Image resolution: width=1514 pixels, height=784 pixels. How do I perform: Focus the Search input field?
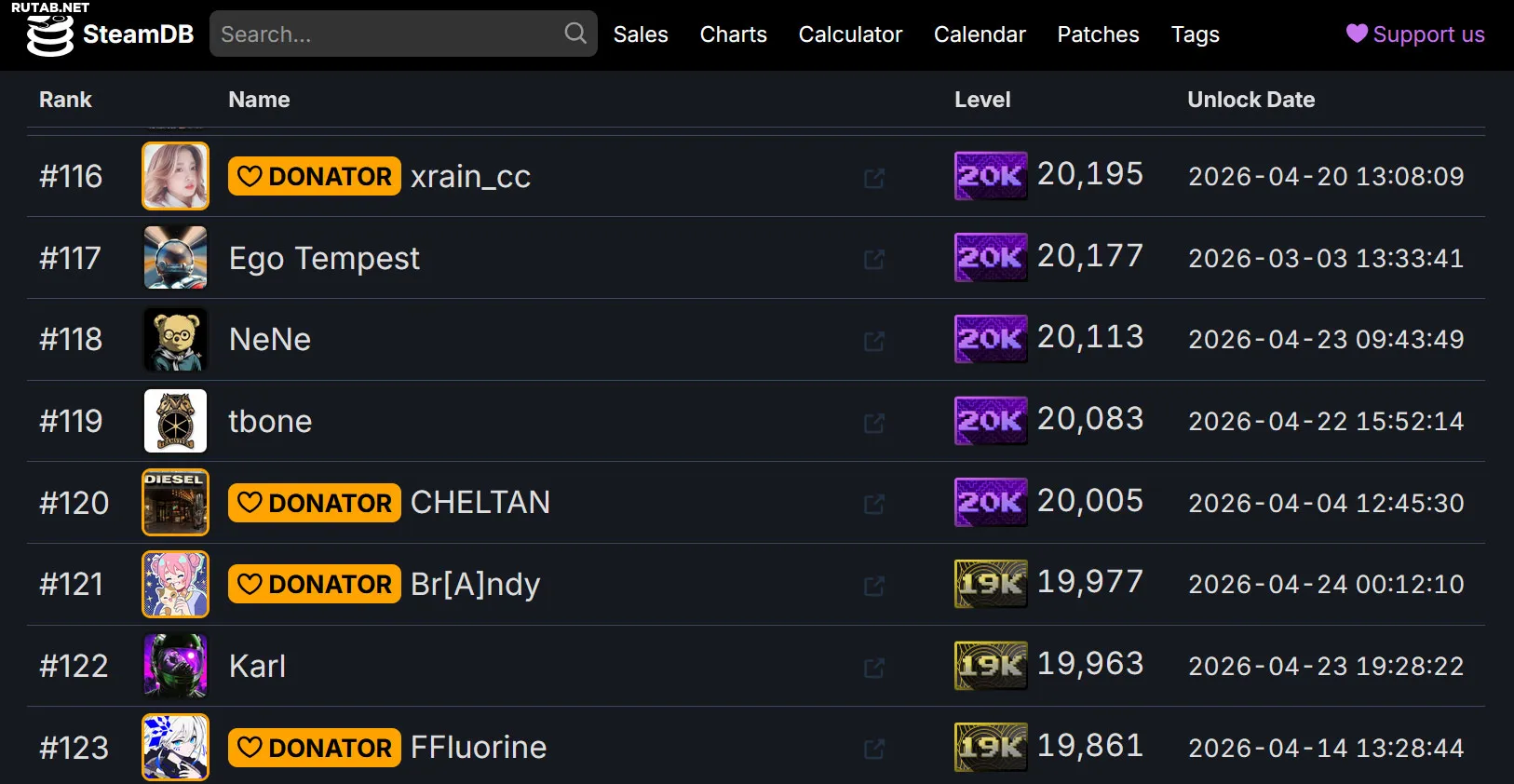(386, 34)
